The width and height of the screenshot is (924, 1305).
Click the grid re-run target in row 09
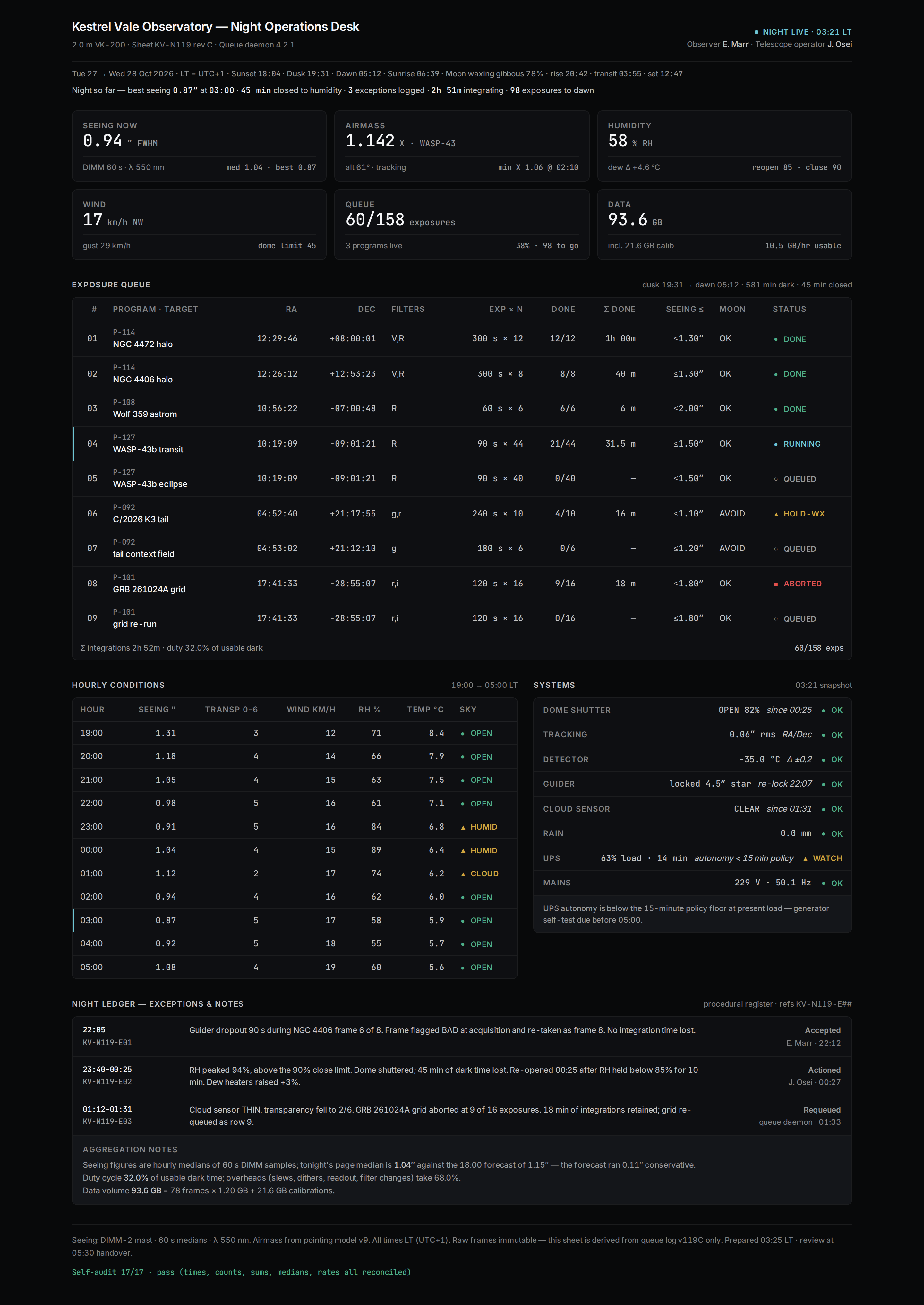(135, 624)
